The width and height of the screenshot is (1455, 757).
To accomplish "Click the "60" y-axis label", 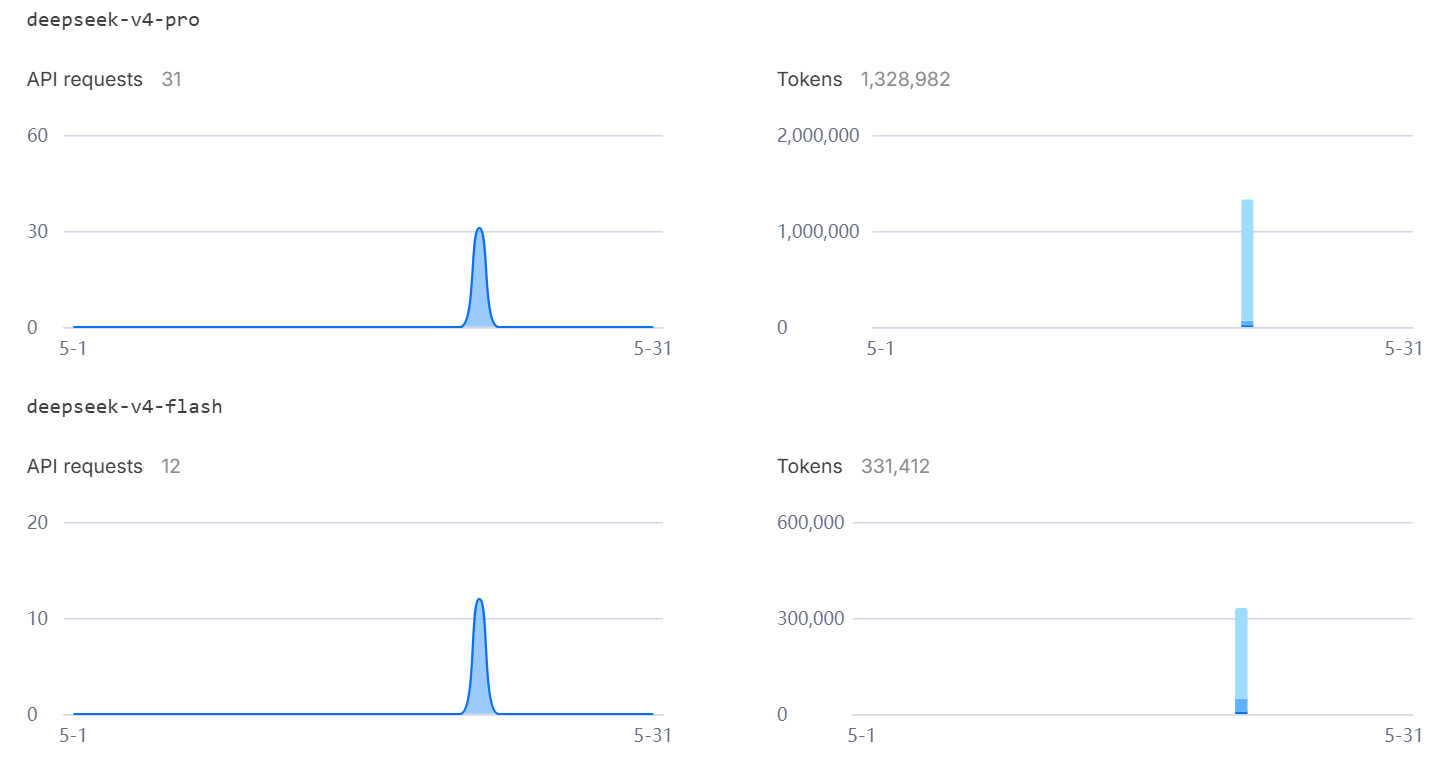I will point(38,135).
